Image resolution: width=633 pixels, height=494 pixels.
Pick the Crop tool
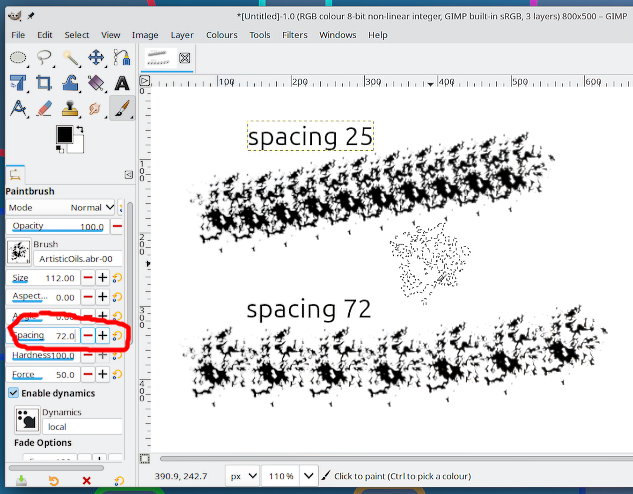[x=44, y=83]
